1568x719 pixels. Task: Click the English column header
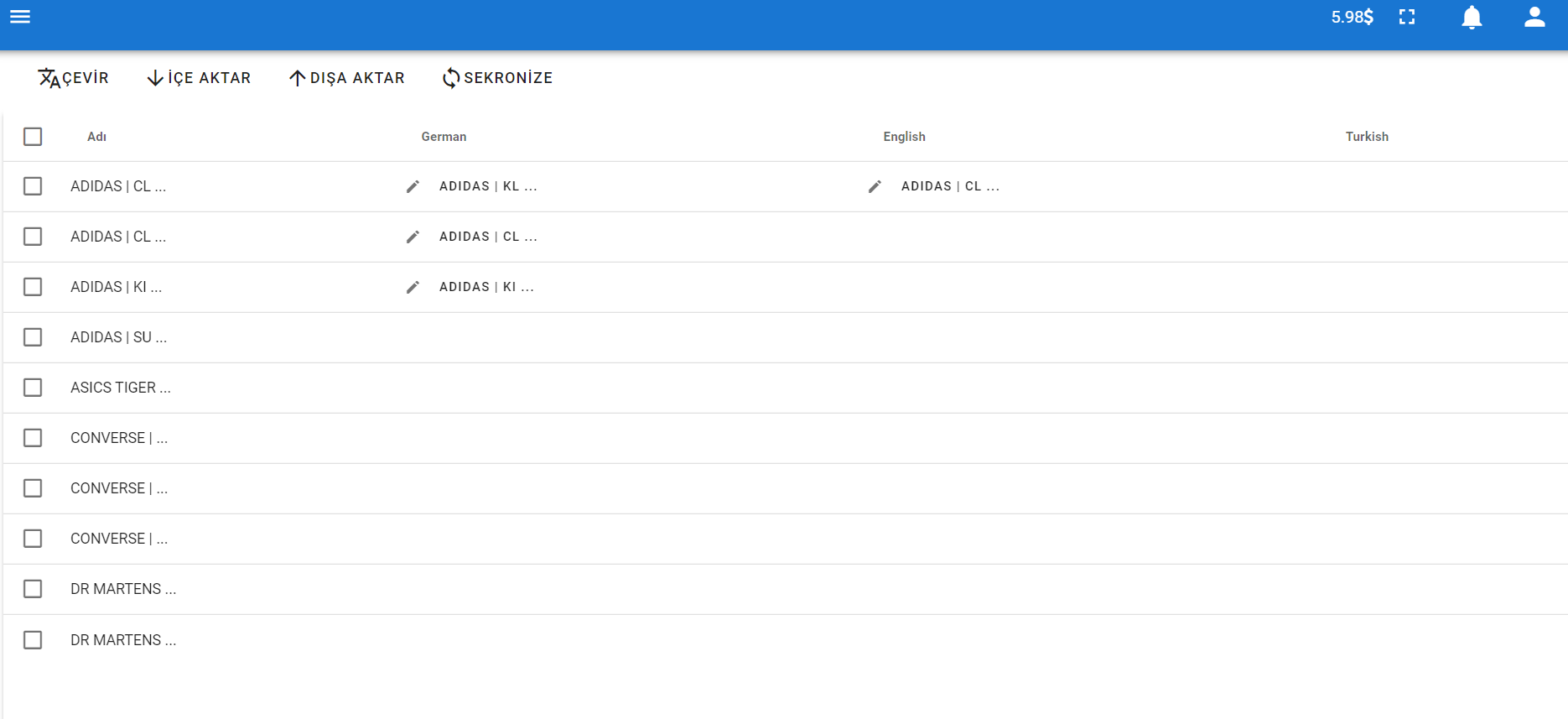[904, 137]
